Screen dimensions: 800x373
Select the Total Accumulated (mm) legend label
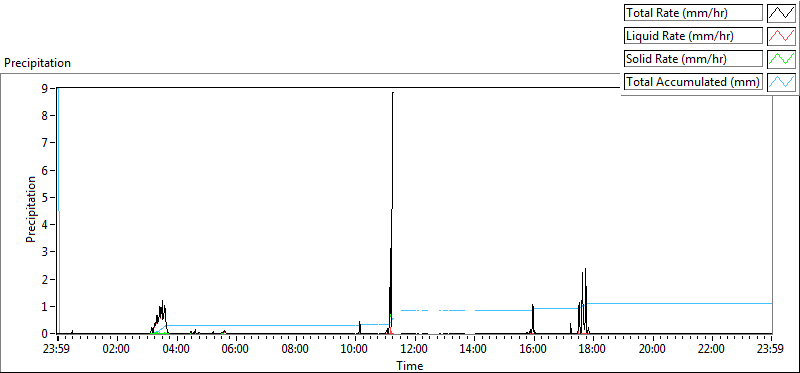(x=693, y=82)
